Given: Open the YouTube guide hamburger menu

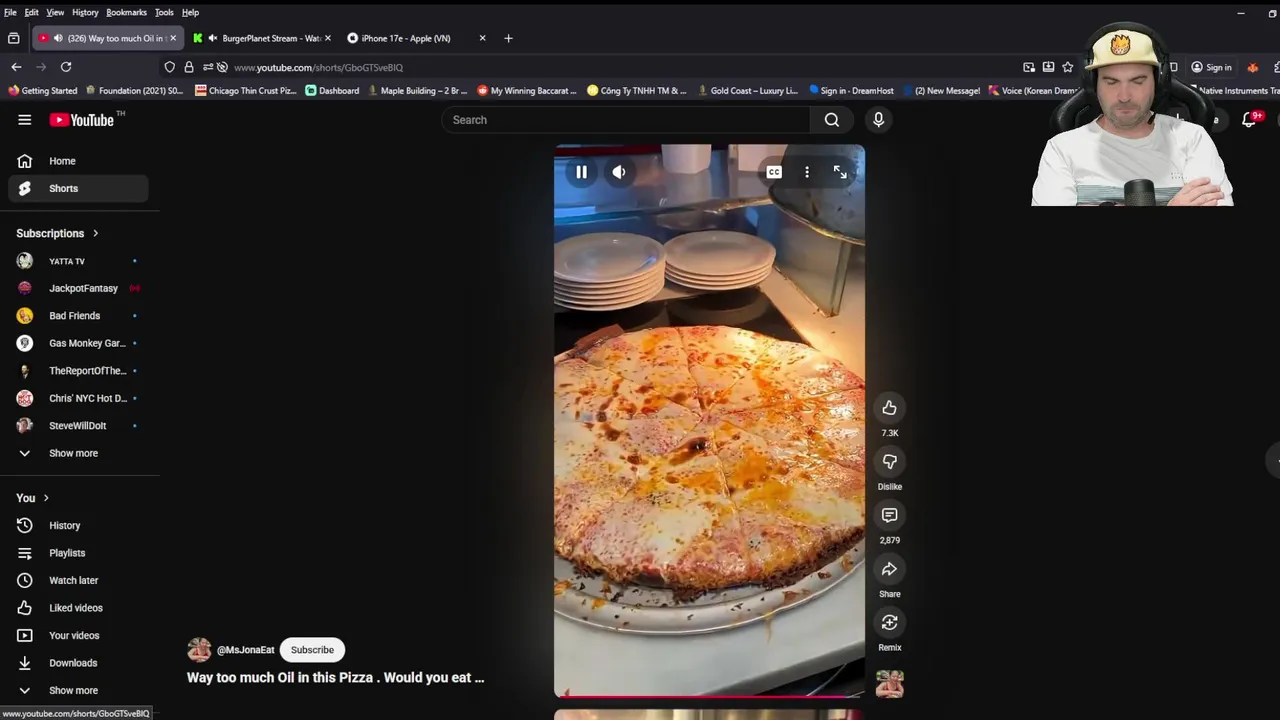Looking at the screenshot, I should pos(24,120).
